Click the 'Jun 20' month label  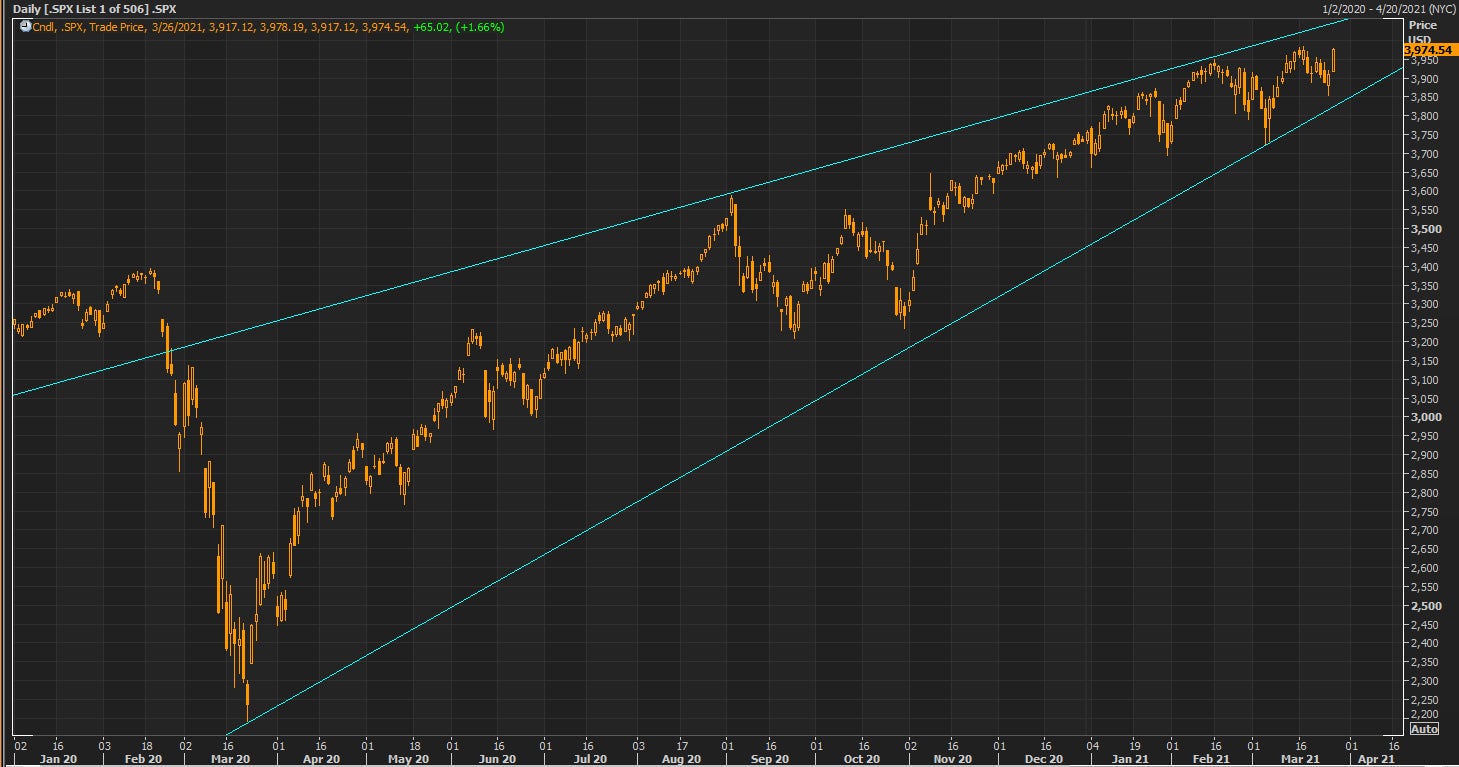coord(497,759)
